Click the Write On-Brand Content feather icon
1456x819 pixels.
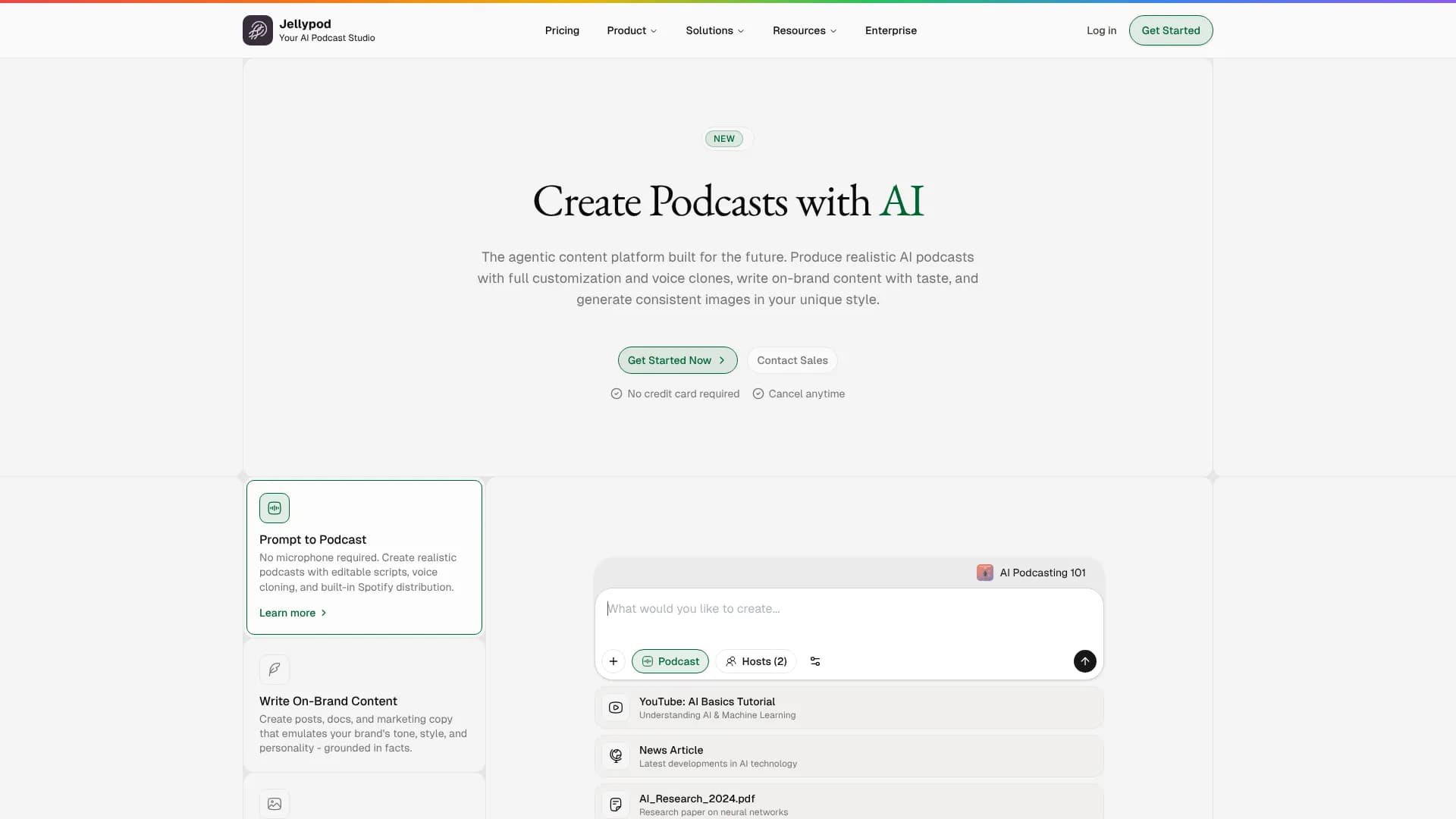pyautogui.click(x=275, y=669)
